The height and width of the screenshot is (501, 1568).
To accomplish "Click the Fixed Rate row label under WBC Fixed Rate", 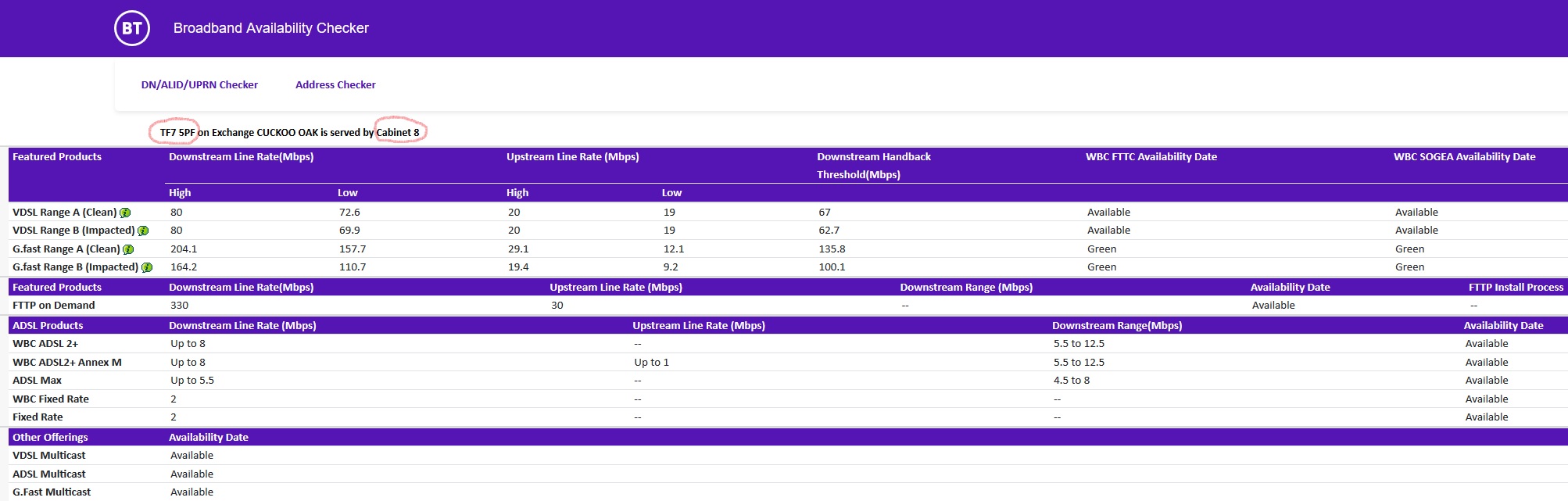I will click(x=38, y=417).
